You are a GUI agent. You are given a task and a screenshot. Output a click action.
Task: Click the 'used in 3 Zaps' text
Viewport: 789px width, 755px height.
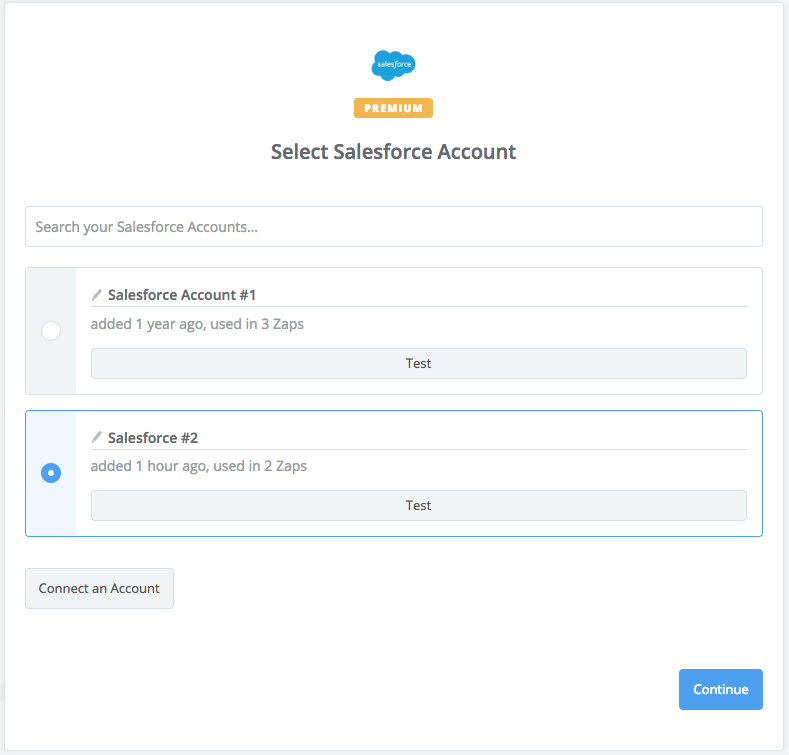click(x=257, y=324)
